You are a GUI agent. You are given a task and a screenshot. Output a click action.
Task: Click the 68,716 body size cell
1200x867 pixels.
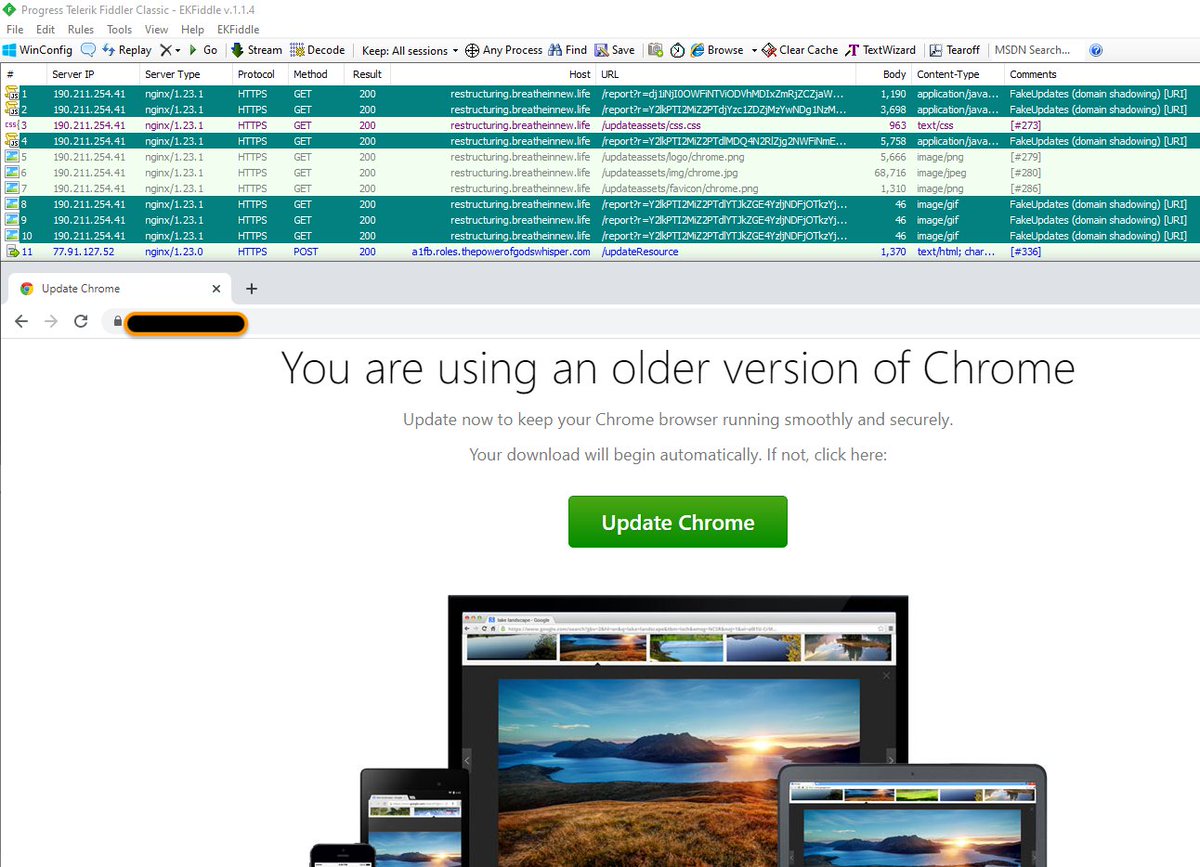click(x=889, y=173)
